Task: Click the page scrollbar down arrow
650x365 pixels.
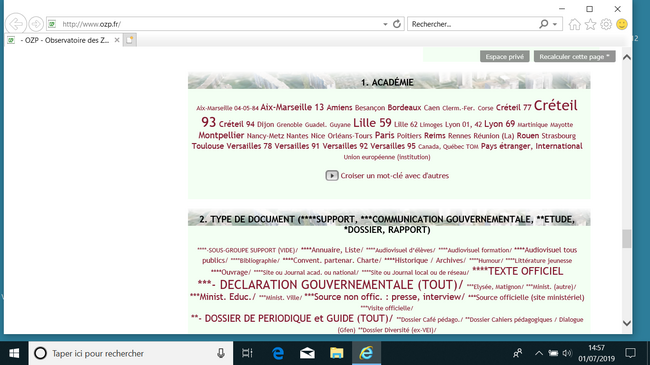Action: [627, 323]
